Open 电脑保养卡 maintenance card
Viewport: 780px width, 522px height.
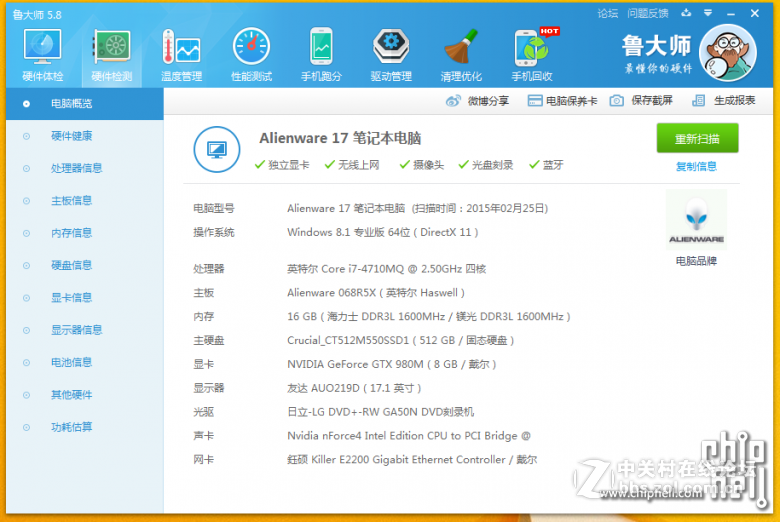pos(562,101)
